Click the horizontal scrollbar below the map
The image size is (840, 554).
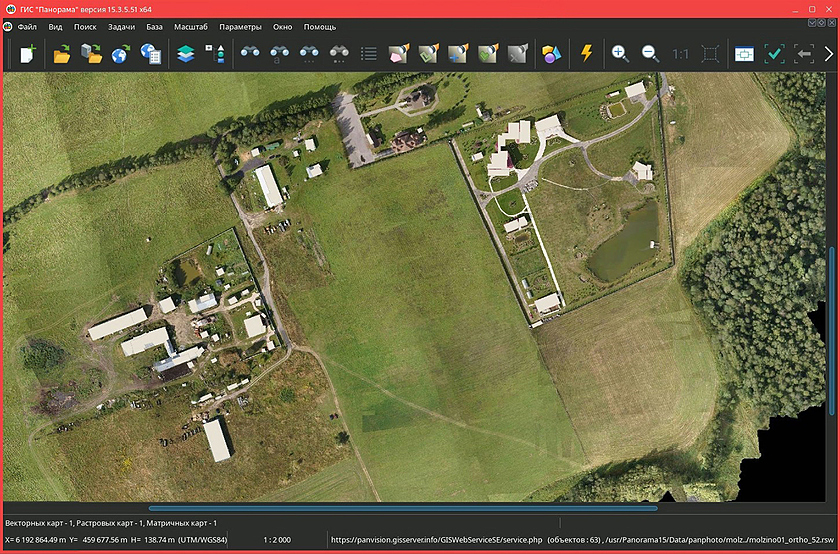402,508
